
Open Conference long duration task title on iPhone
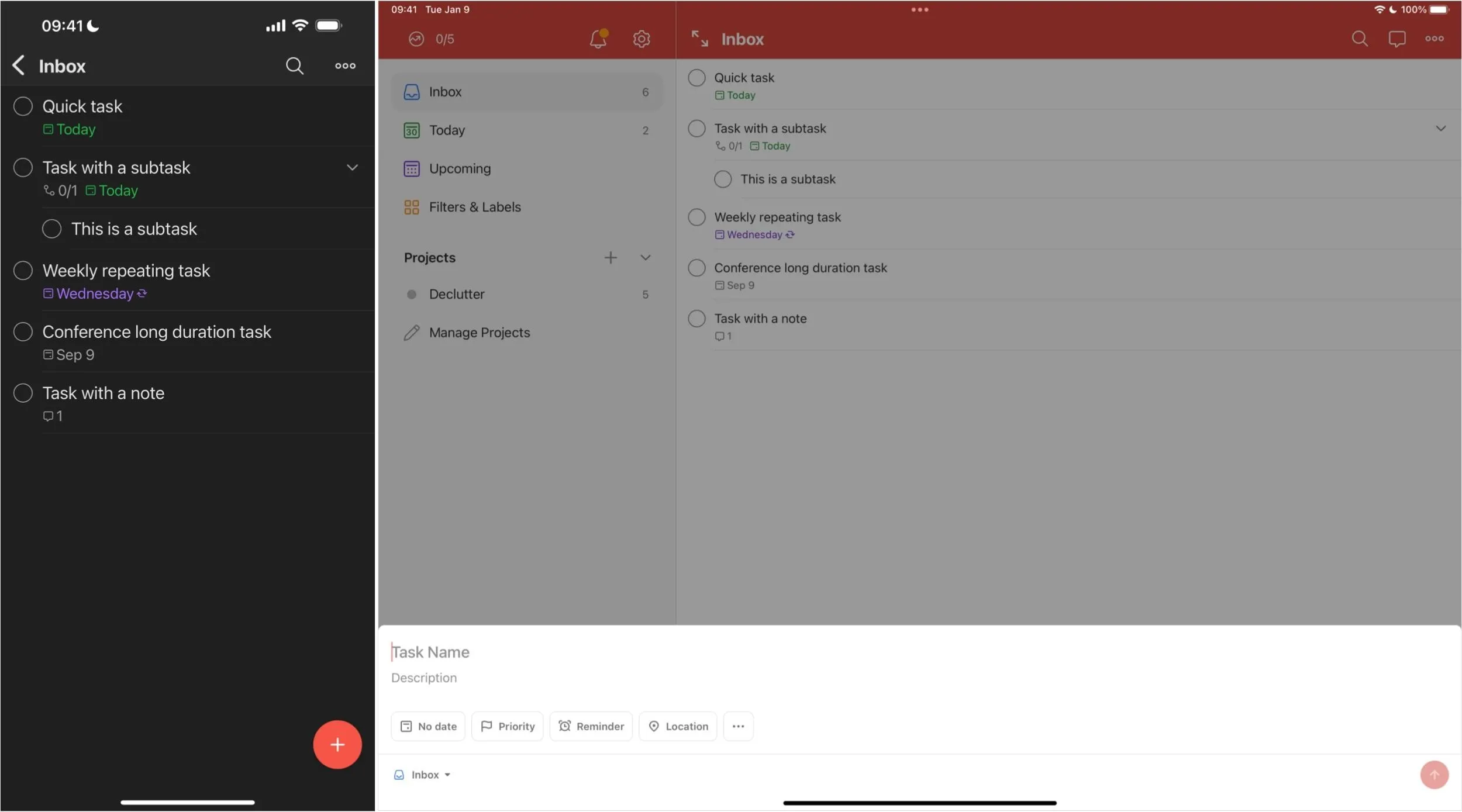pyautogui.click(x=157, y=332)
